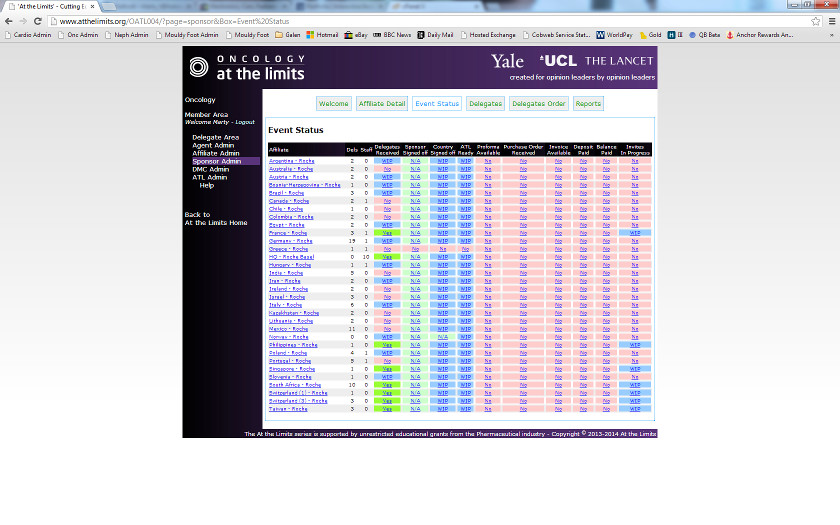Open the WorldPay bookmark
Viewport: 840px width, 525px height.
pos(614,35)
